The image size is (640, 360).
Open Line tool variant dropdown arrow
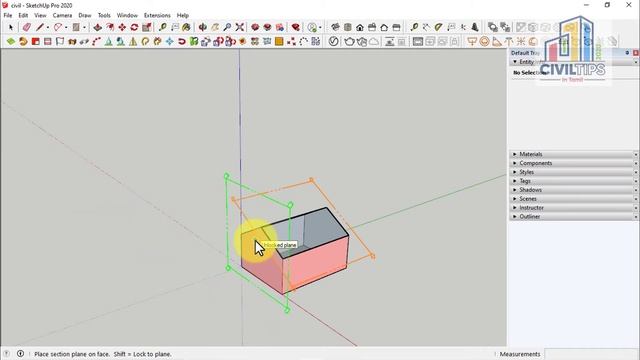click(48, 28)
